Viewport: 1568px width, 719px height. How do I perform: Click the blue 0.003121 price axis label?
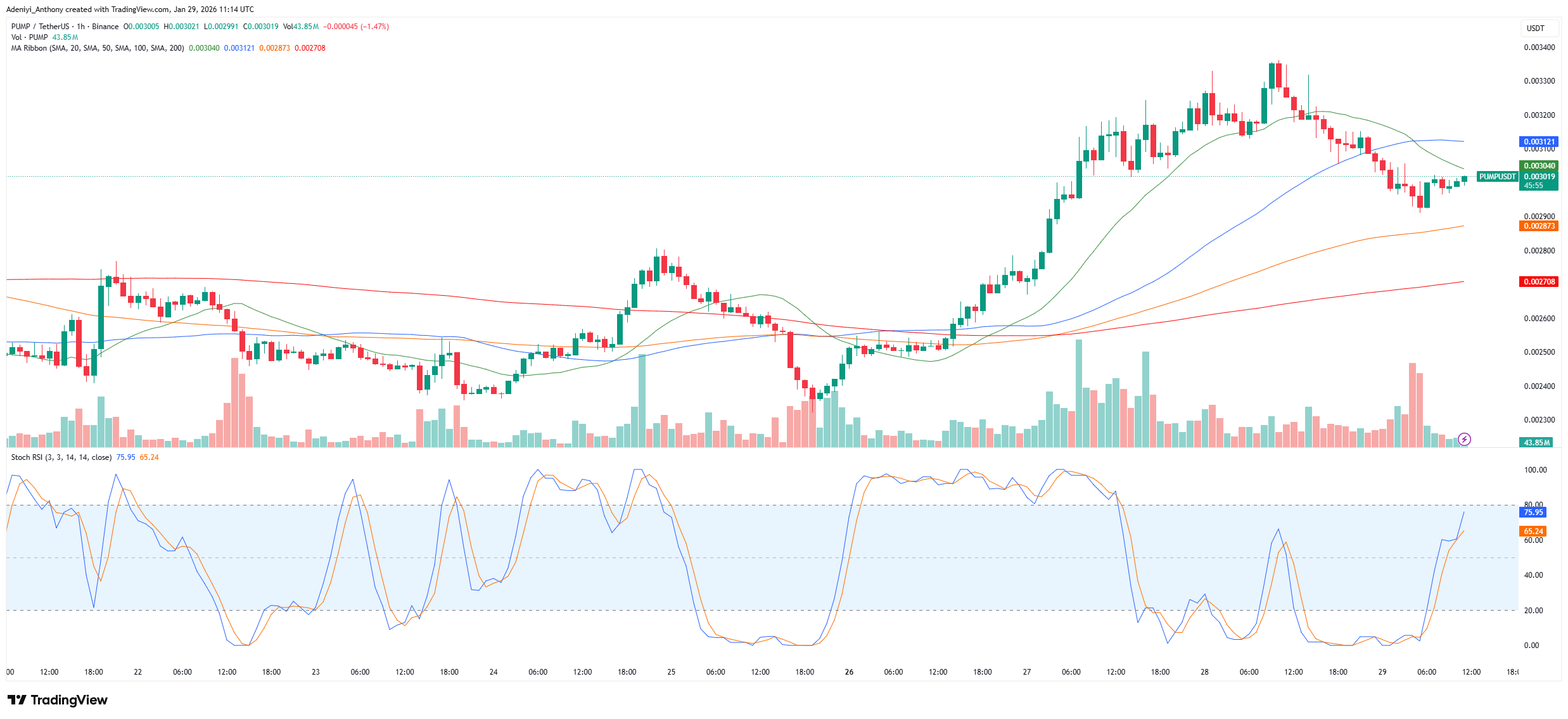click(x=1539, y=142)
